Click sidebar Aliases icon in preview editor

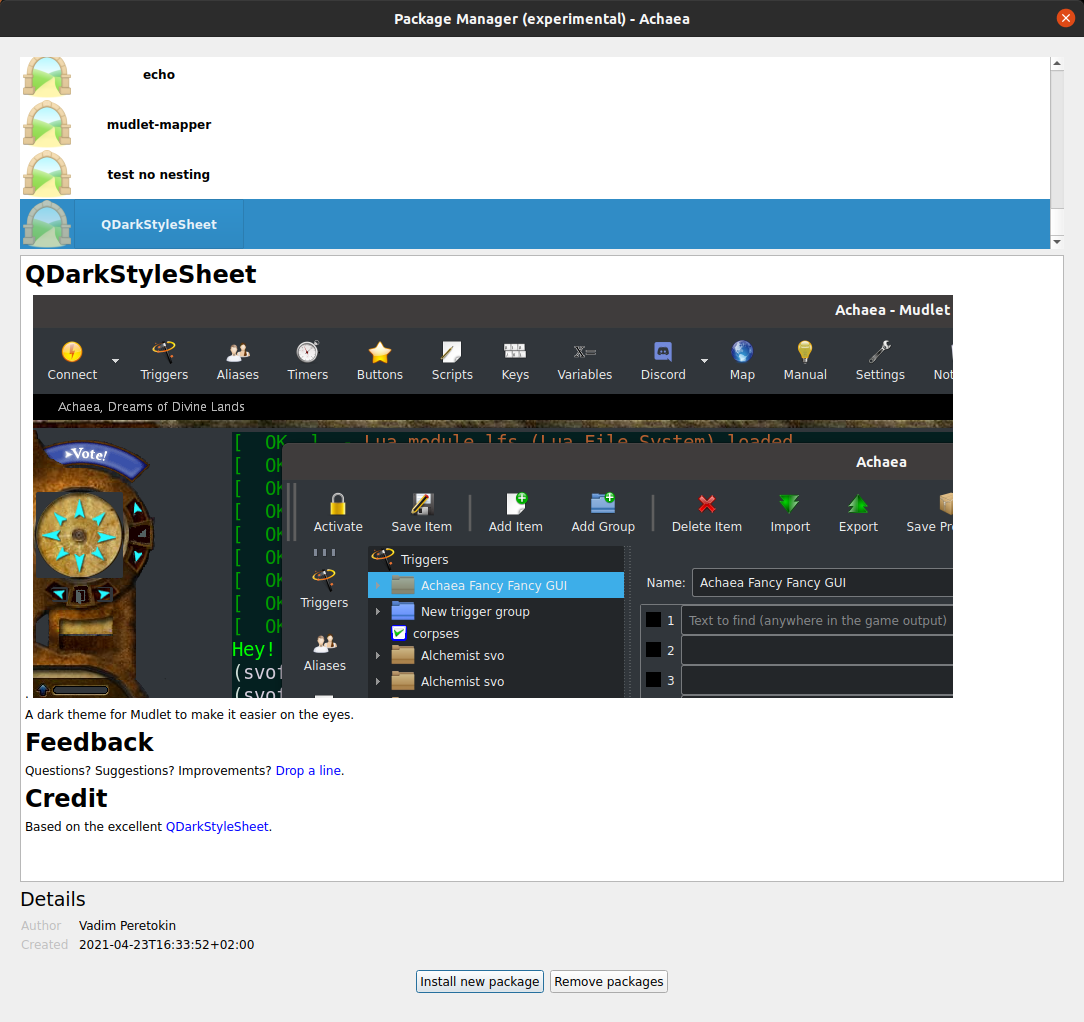(x=324, y=644)
